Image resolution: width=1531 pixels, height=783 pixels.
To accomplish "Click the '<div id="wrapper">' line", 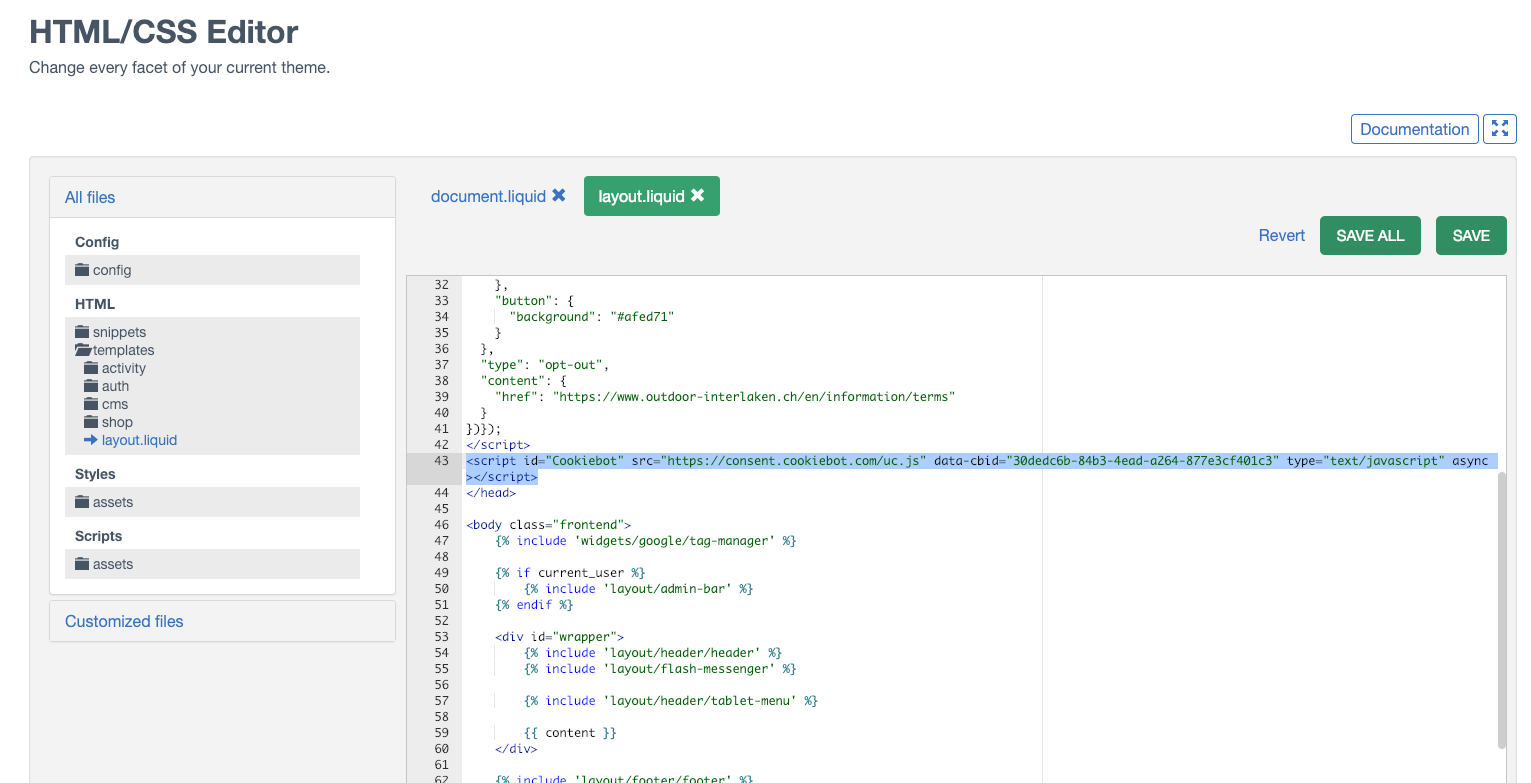I will (x=559, y=637).
